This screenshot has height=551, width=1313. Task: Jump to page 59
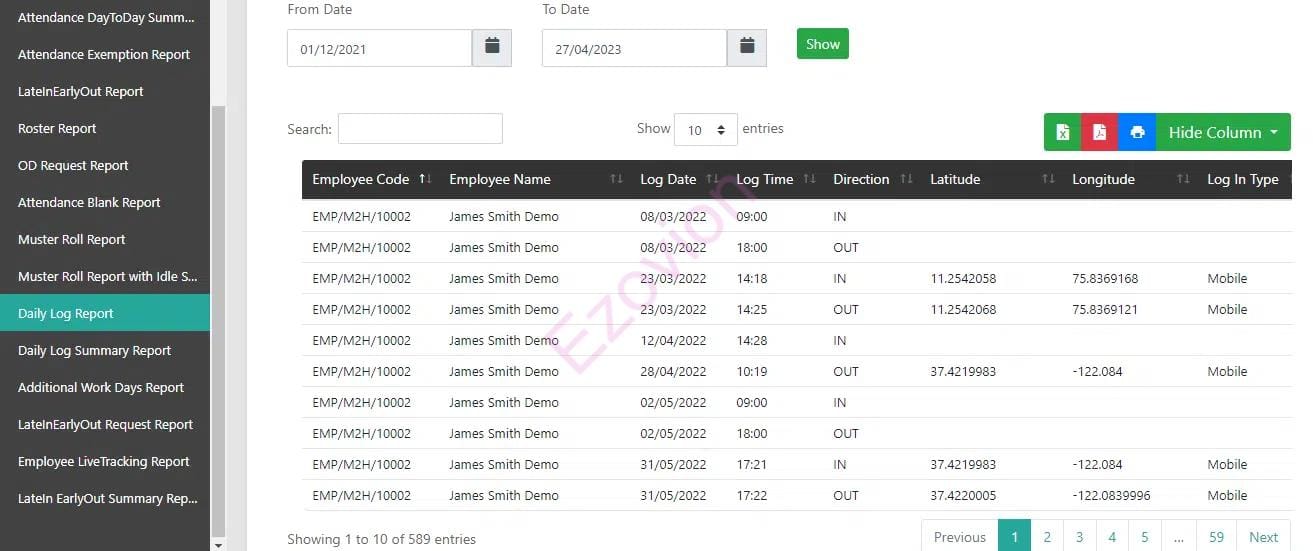pos(1216,536)
